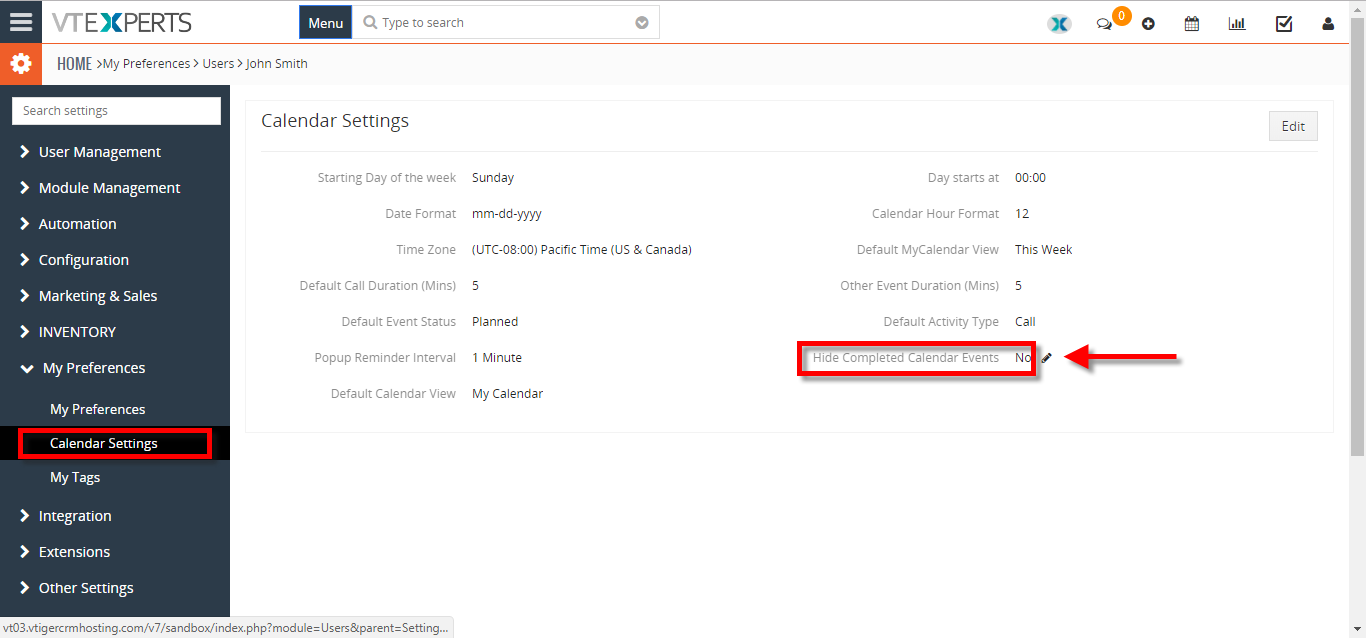
Task: Open the tasks checkmark icon
Action: click(1284, 24)
